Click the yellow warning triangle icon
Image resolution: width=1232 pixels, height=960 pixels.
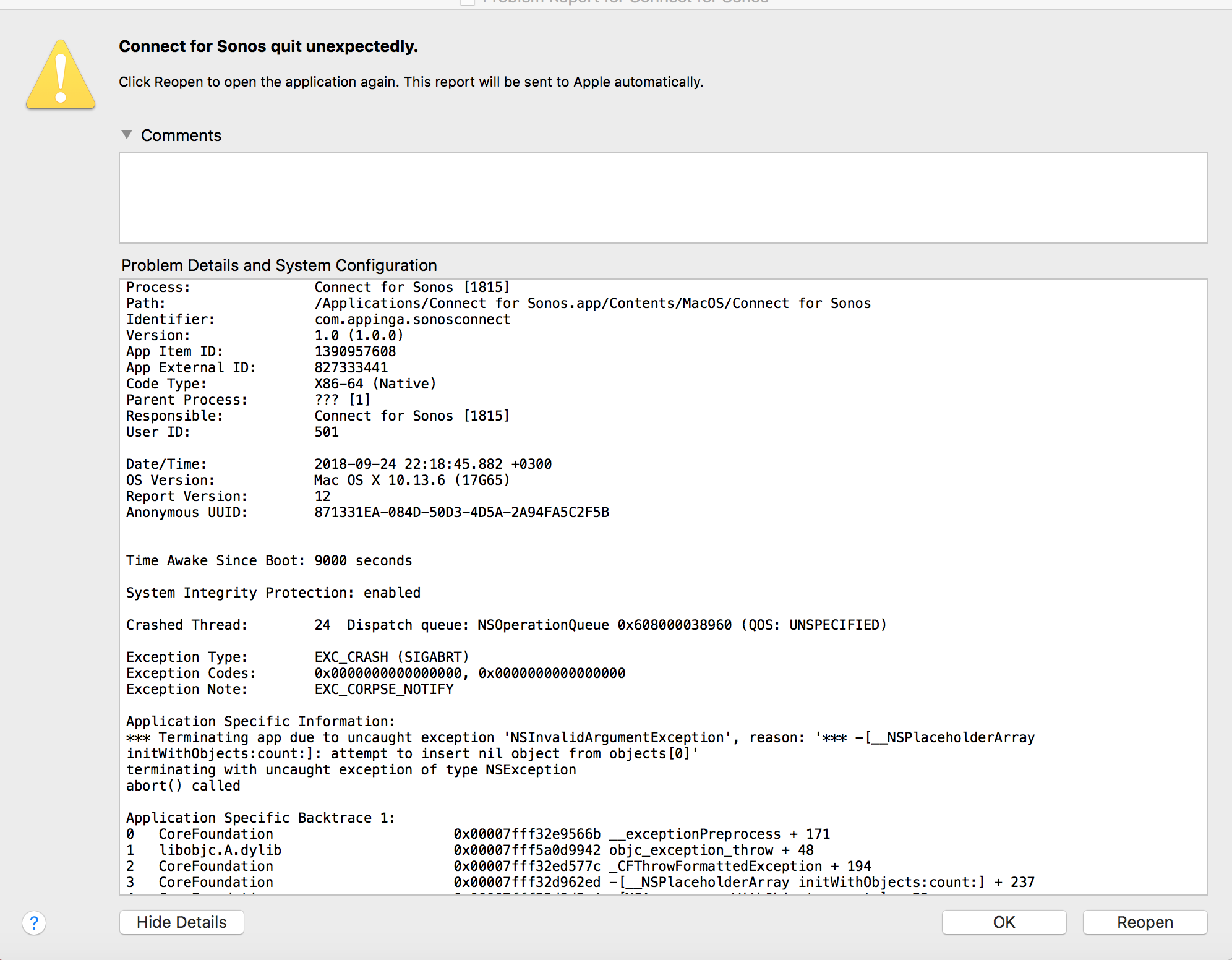point(61,75)
